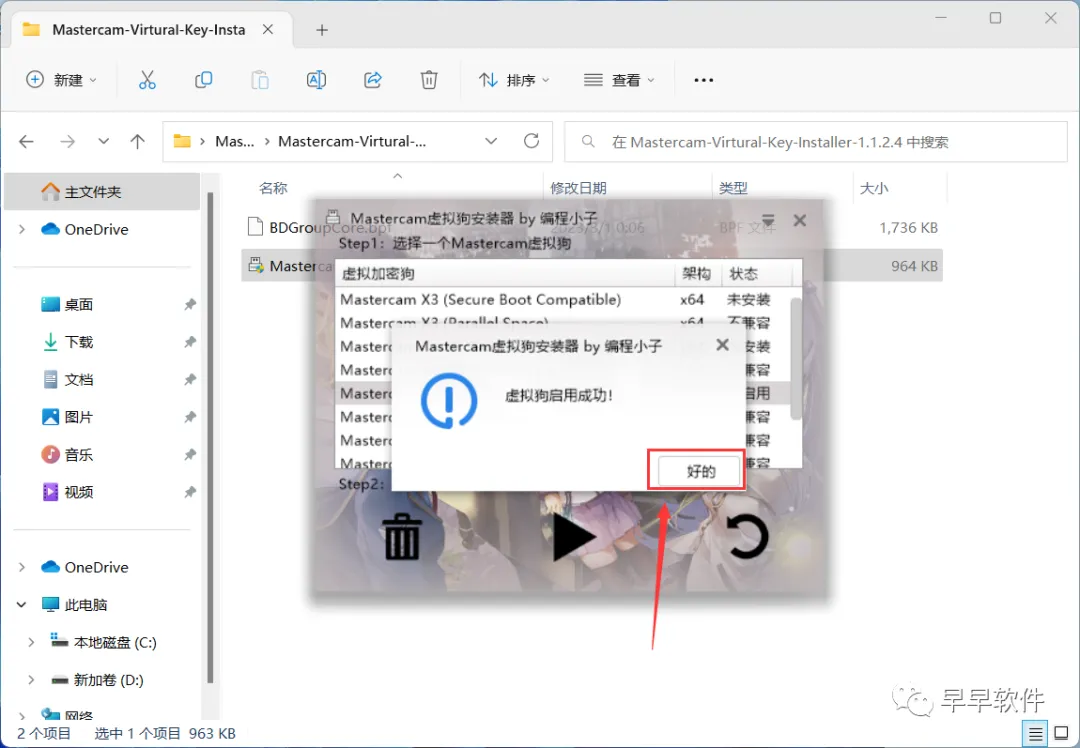Sort by 大小 column header
The width and height of the screenshot is (1080, 748).
874,188
